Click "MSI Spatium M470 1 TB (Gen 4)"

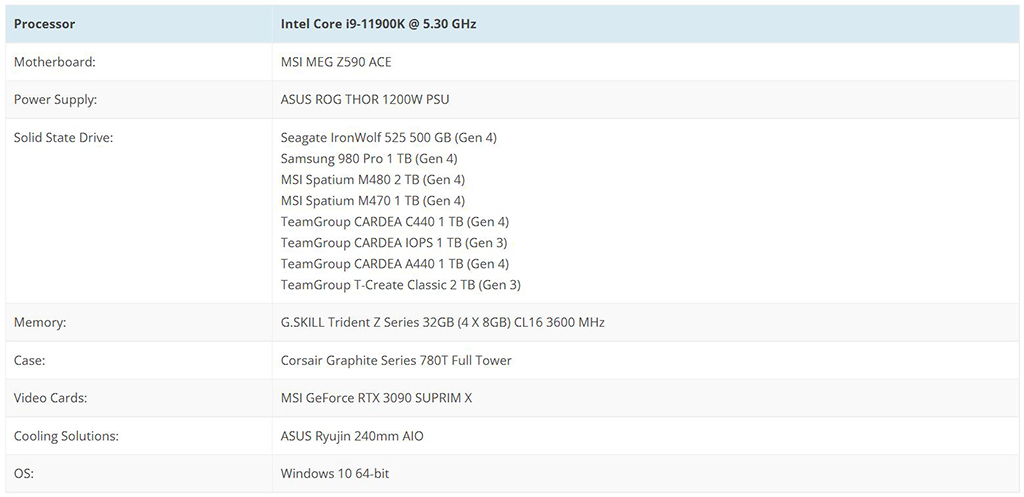click(373, 200)
